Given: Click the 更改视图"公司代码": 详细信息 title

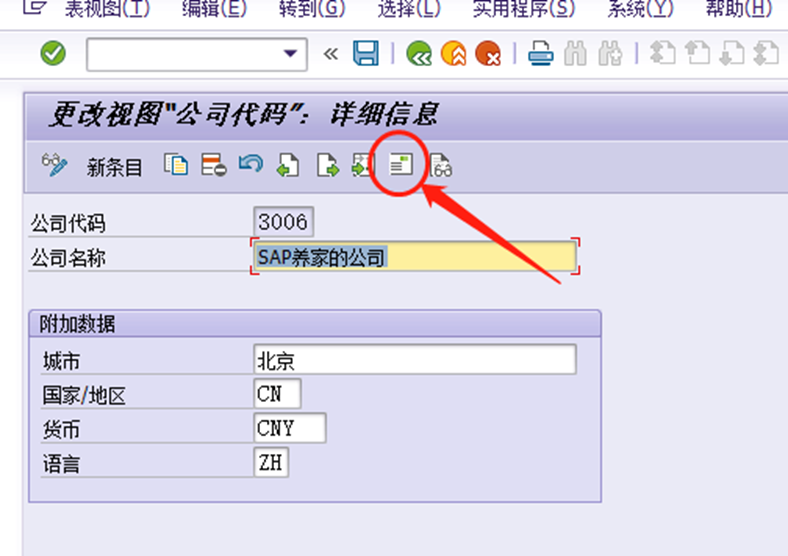Looking at the screenshot, I should (244, 115).
